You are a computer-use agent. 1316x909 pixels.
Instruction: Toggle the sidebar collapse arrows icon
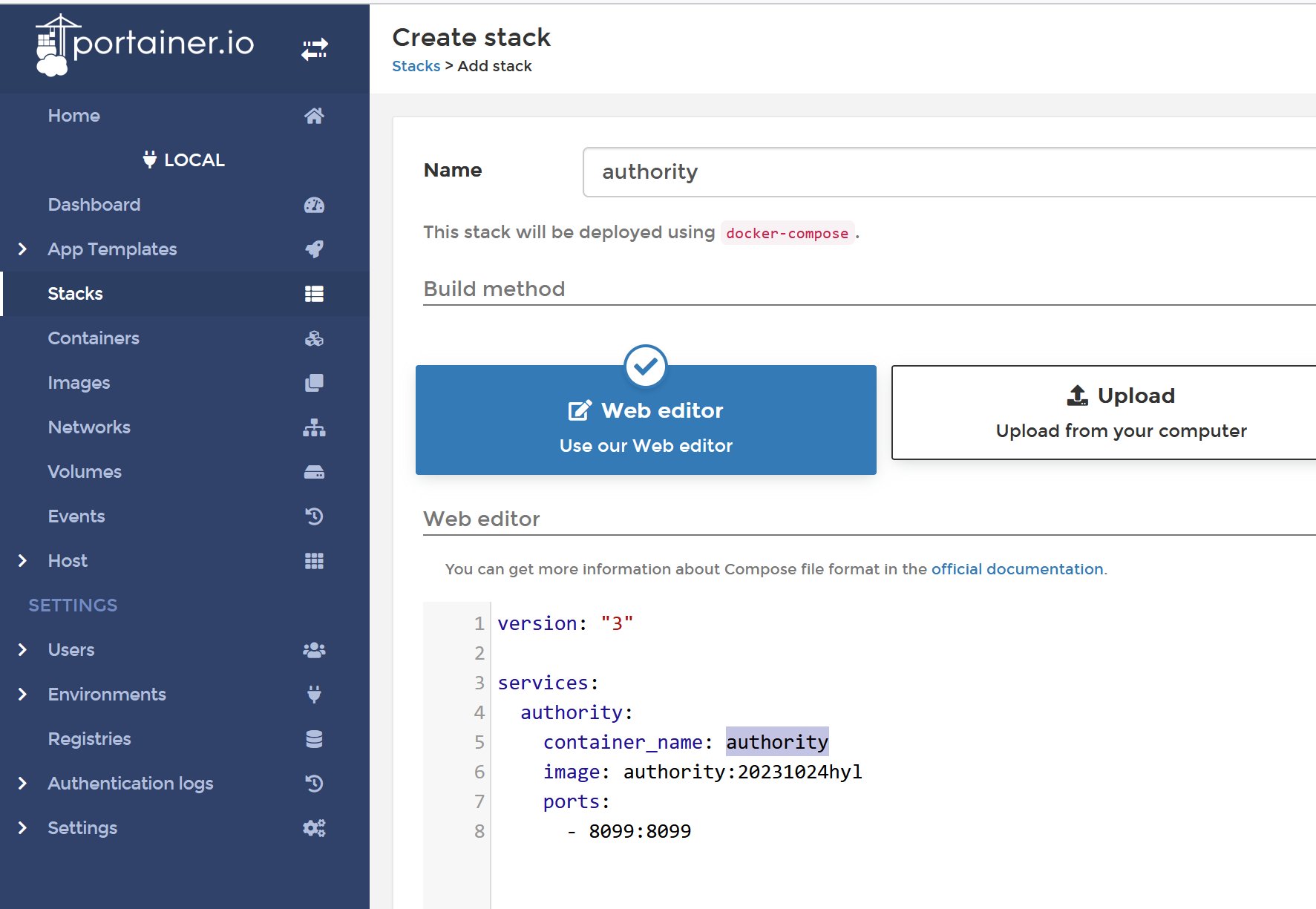315,50
